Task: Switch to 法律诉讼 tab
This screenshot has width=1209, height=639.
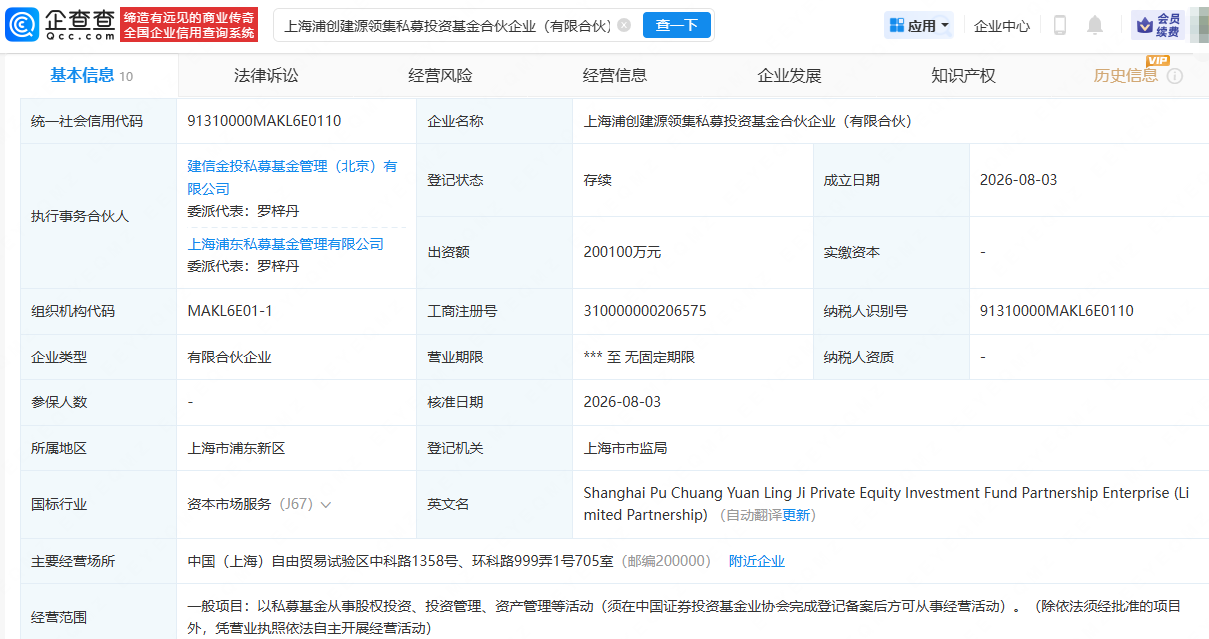Action: pyautogui.click(x=266, y=75)
